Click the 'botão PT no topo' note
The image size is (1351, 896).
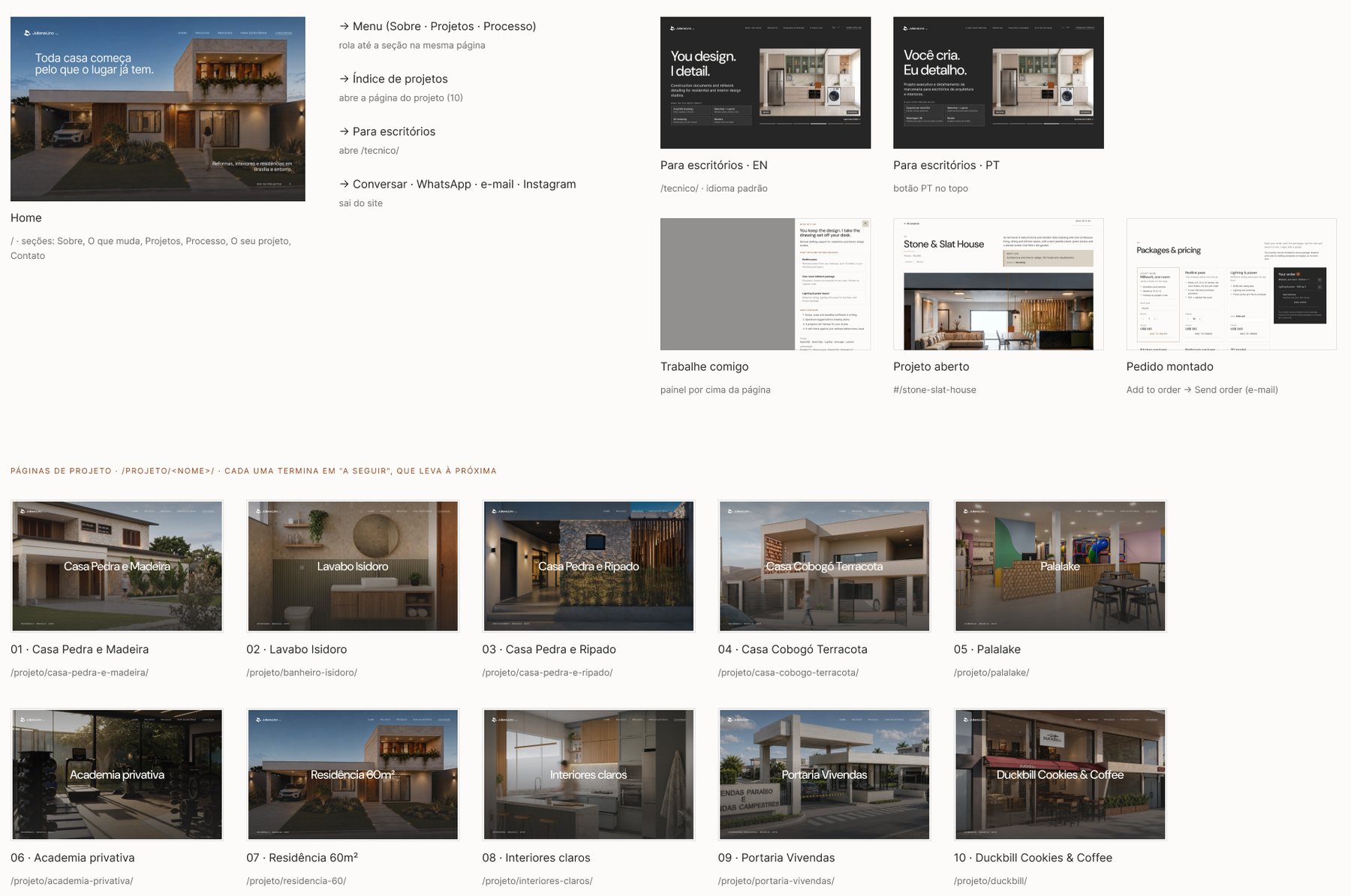click(931, 189)
